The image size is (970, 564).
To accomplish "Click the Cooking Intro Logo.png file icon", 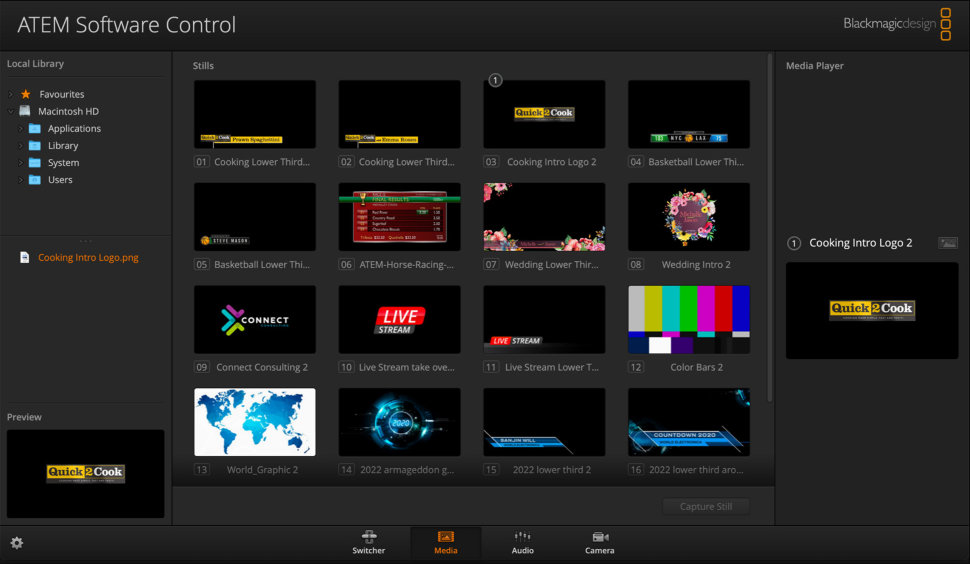I will (24, 257).
